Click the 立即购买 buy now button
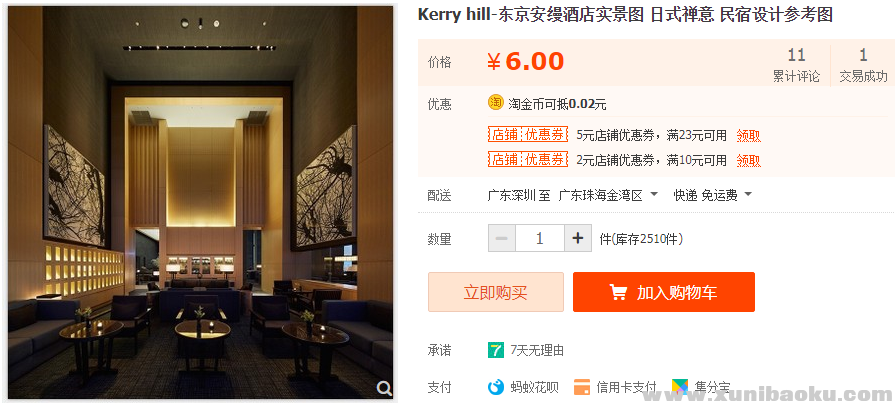This screenshot has width=895, height=407. tap(496, 292)
